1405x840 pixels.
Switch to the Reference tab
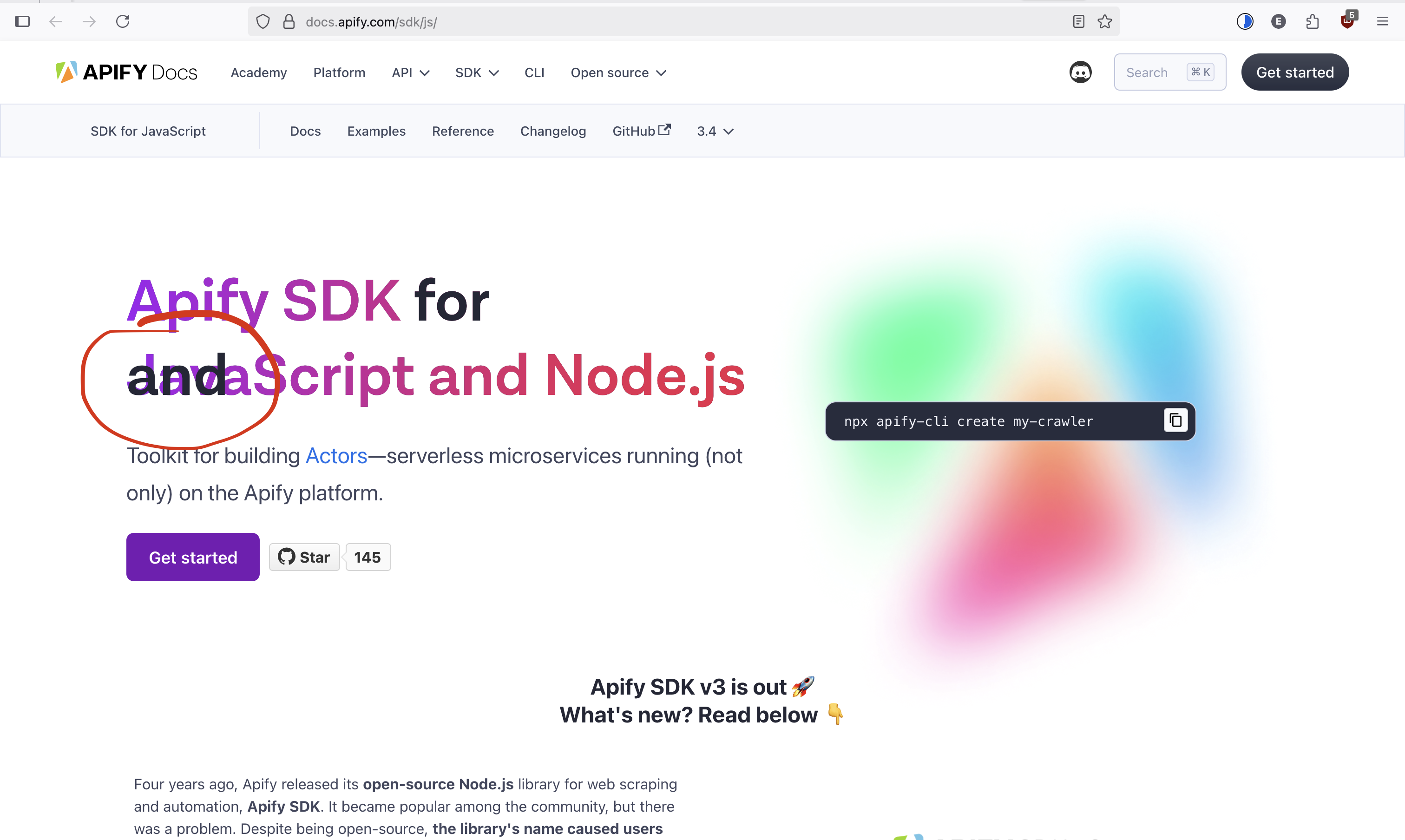(x=462, y=131)
